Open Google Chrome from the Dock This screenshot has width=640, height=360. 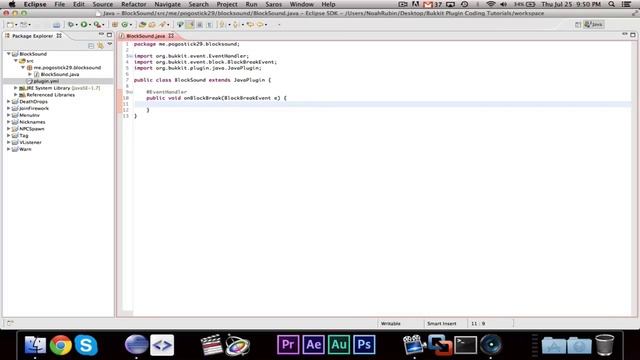pyautogui.click(x=61, y=345)
